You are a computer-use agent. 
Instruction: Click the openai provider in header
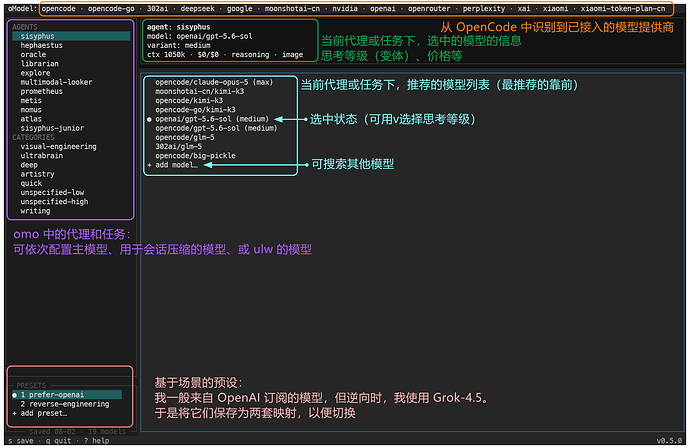(383, 9)
